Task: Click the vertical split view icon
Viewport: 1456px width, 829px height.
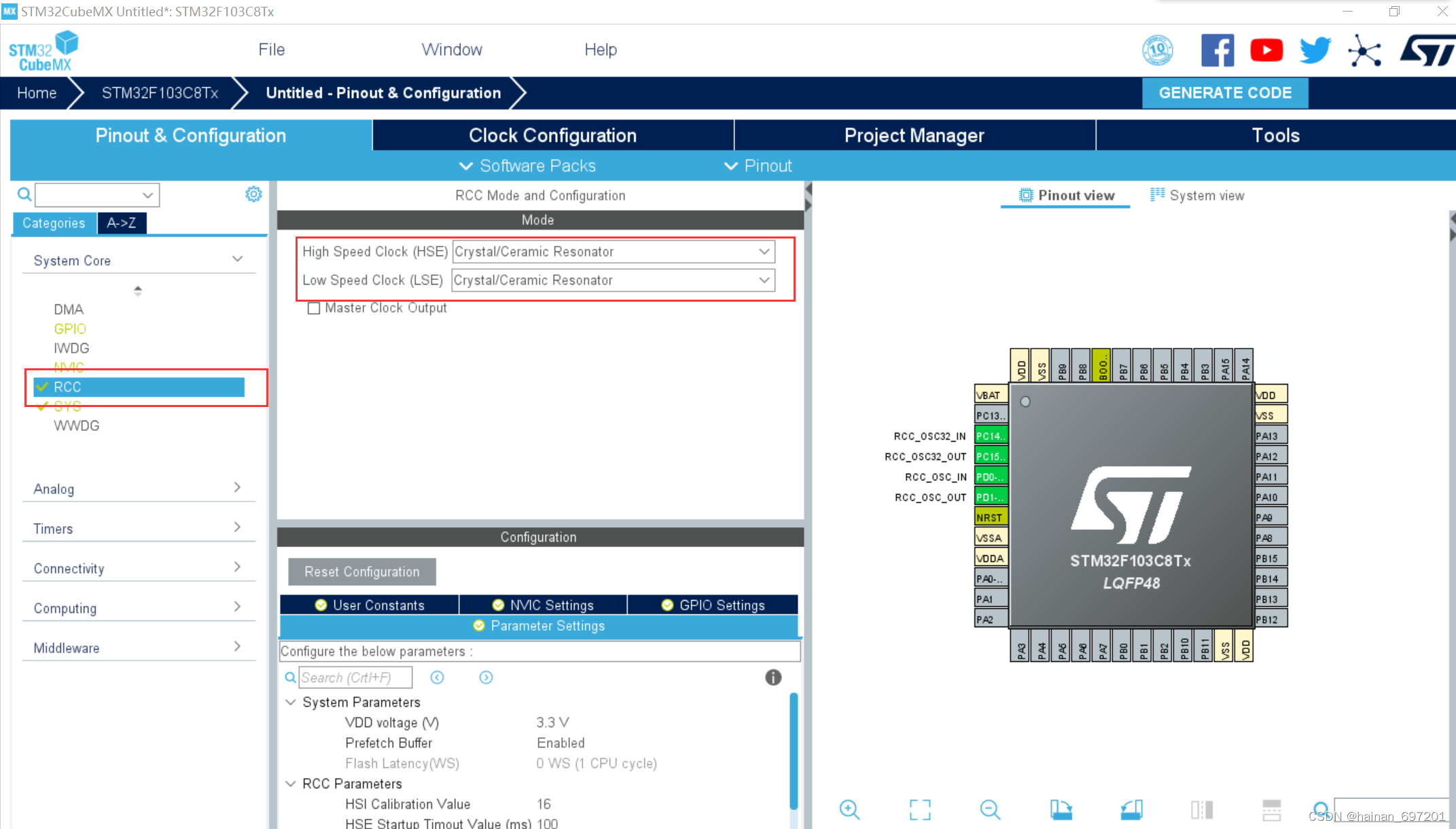Action: (x=1201, y=809)
